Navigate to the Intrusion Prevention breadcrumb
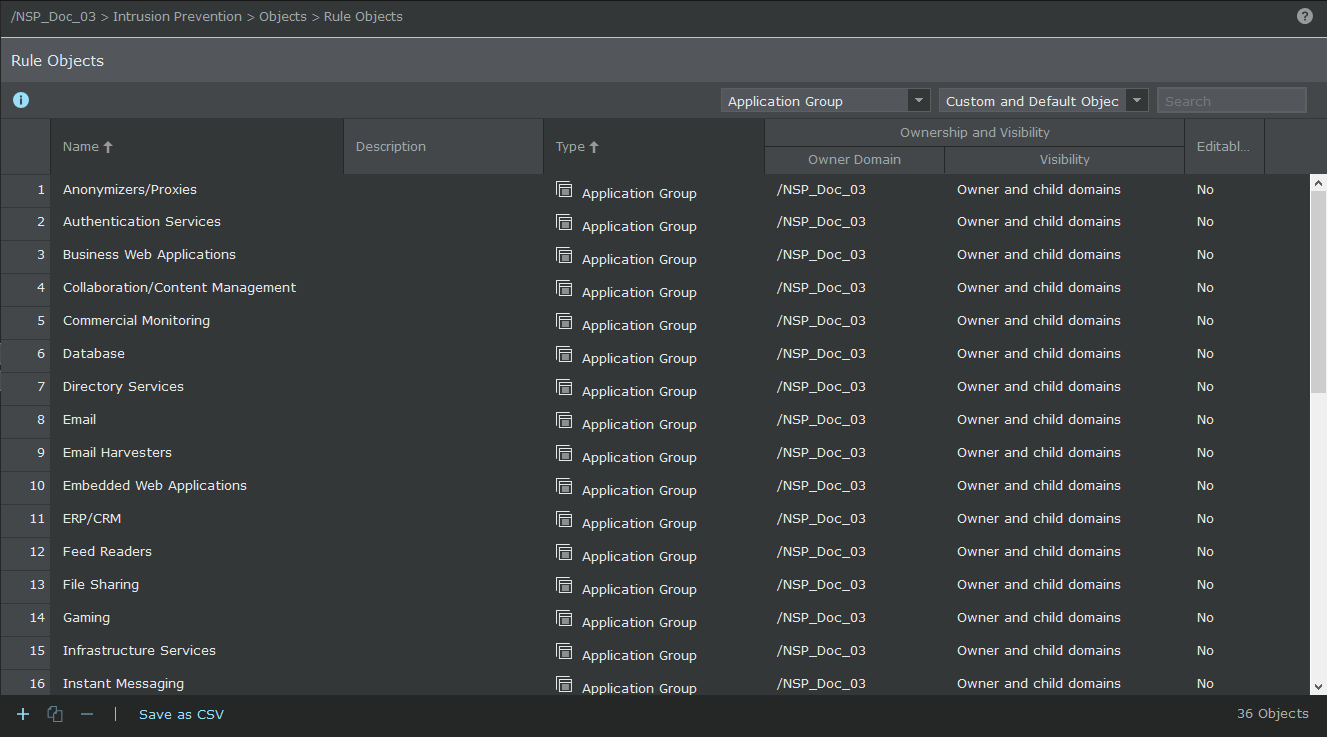The height and width of the screenshot is (737, 1327). click(x=177, y=17)
